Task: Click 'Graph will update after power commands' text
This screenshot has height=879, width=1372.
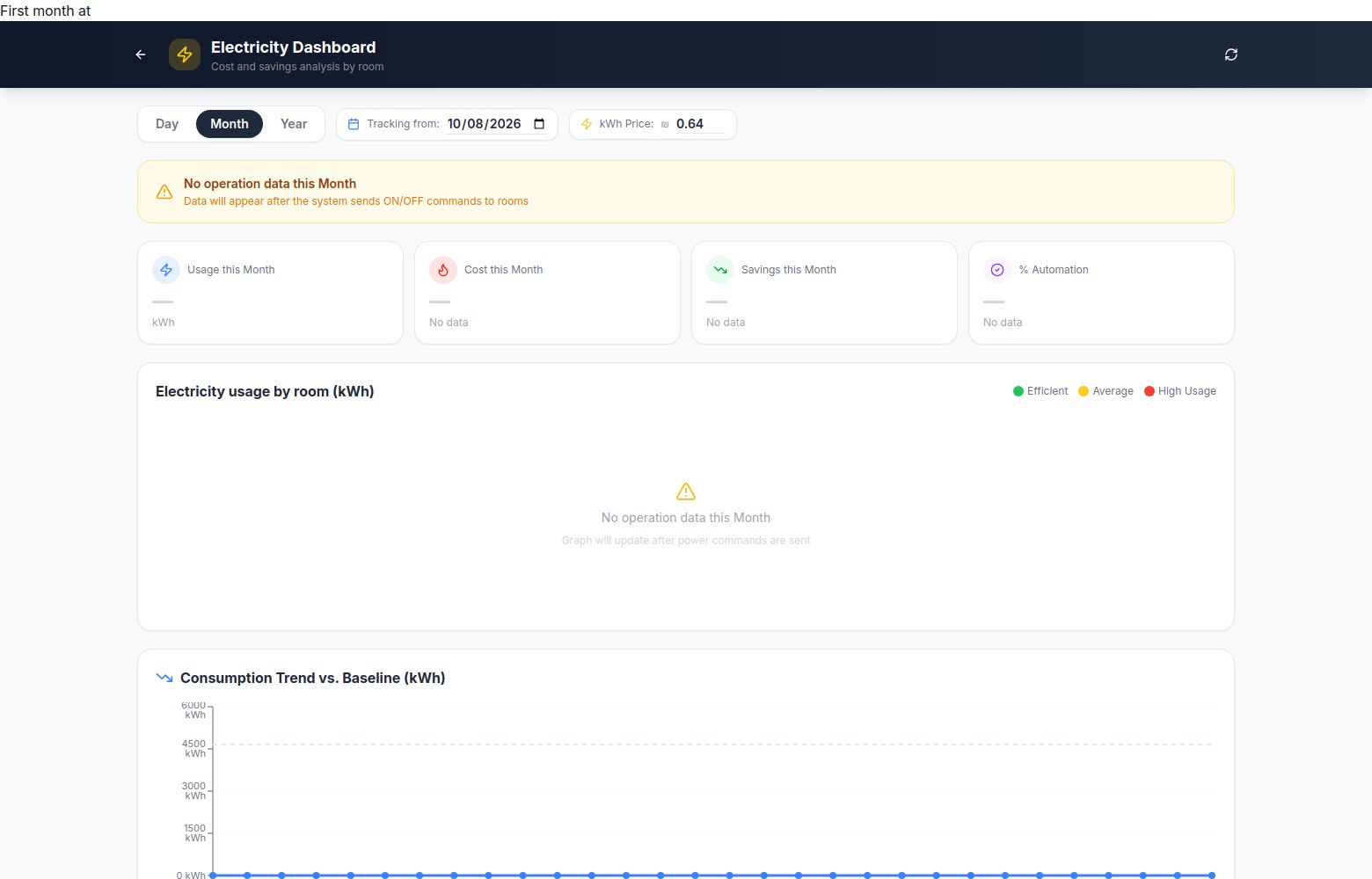Action: pos(686,541)
